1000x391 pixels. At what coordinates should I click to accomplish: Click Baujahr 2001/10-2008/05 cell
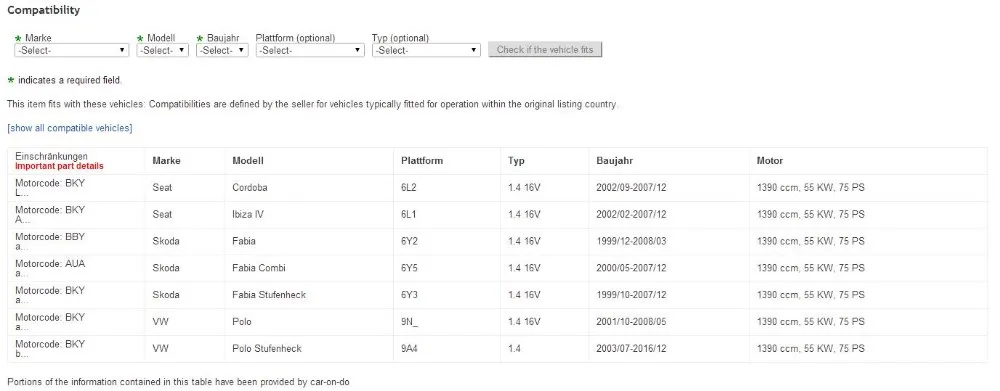pyautogui.click(x=631, y=321)
